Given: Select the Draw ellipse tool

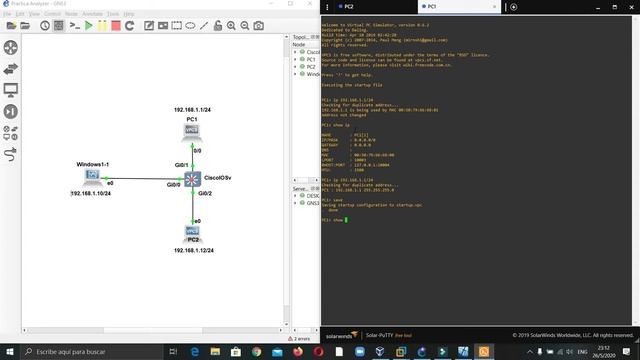Looking at the screenshot, I should [190, 26].
